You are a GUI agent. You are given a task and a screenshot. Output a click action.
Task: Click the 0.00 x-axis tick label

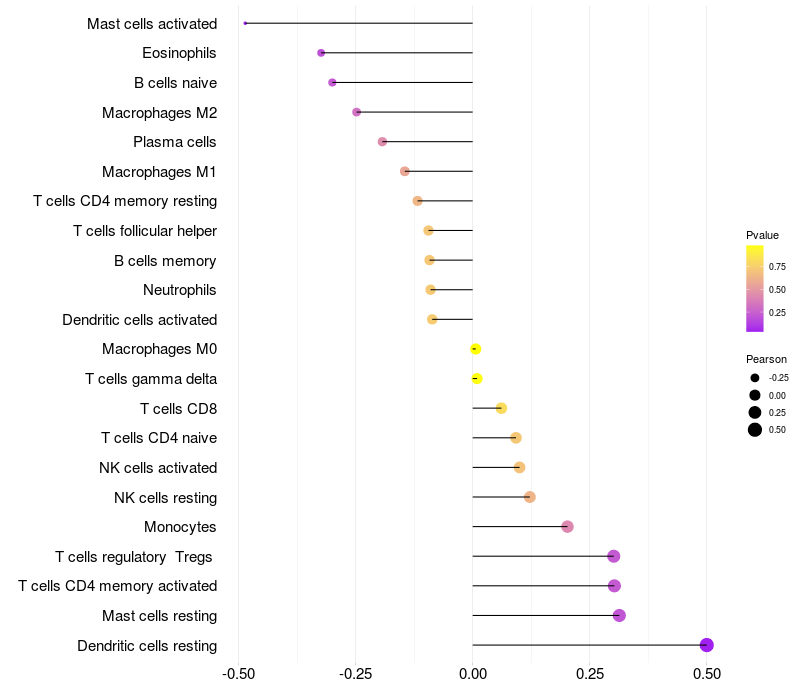[x=472, y=674]
